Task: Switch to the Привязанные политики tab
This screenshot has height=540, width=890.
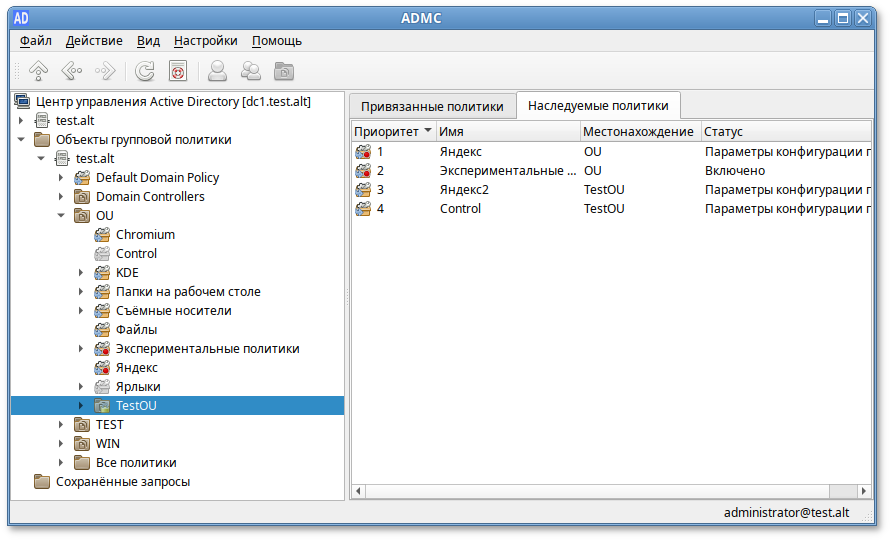Action: pyautogui.click(x=432, y=105)
